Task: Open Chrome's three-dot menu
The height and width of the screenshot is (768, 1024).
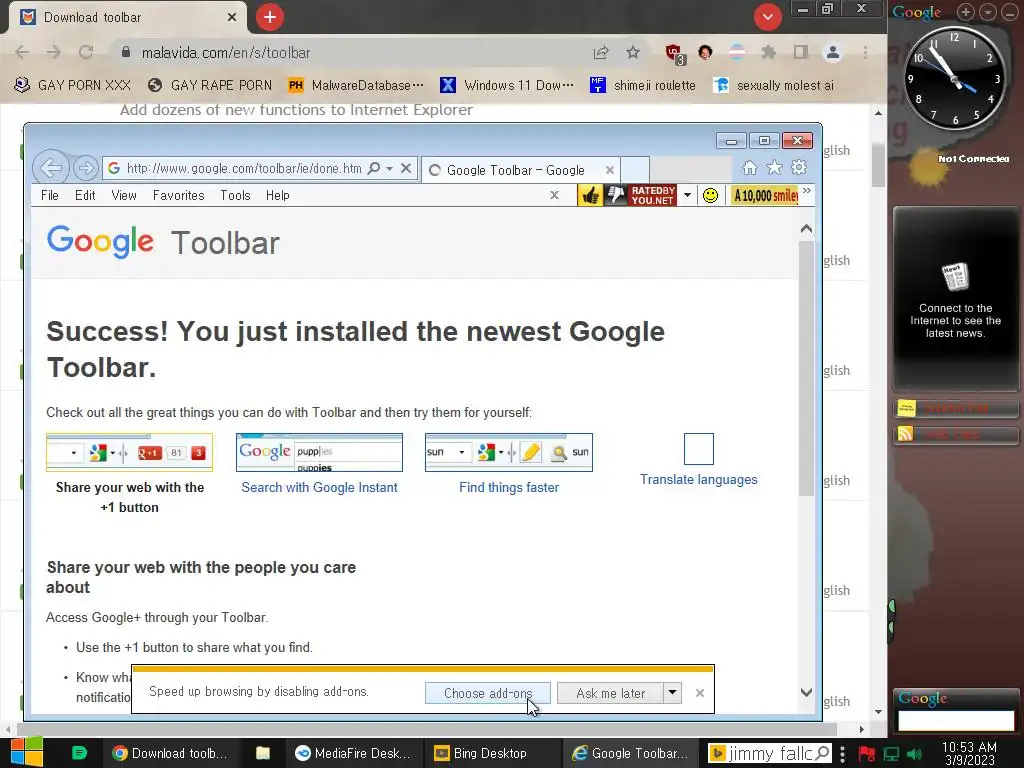Action: [x=865, y=52]
